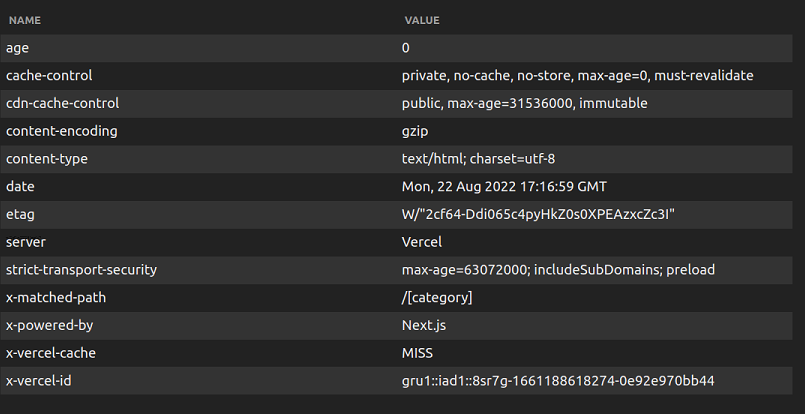Select the age value 0
Image resolution: width=805 pixels, height=414 pixels.
pos(406,48)
